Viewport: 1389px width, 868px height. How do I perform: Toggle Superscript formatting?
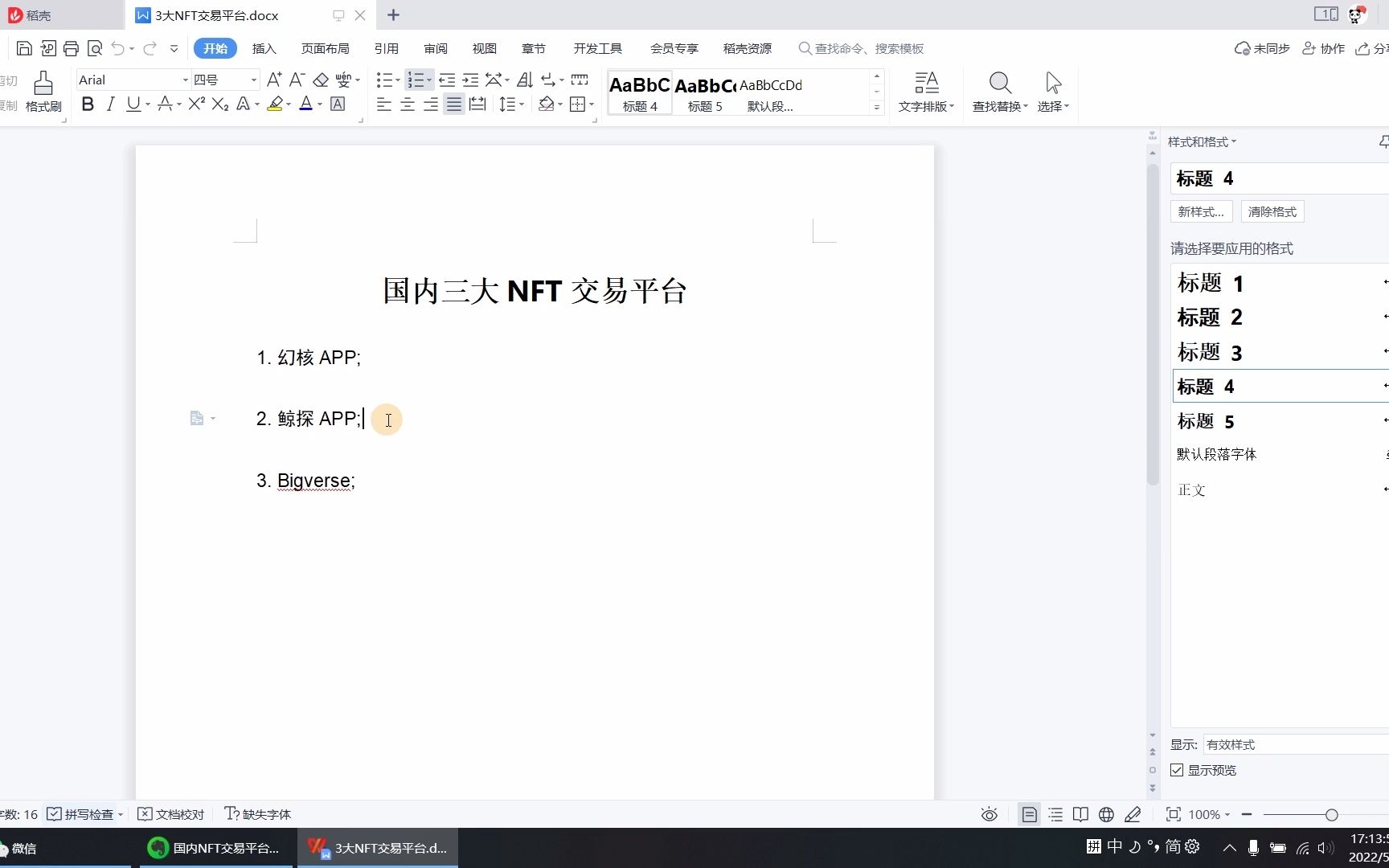click(x=196, y=104)
